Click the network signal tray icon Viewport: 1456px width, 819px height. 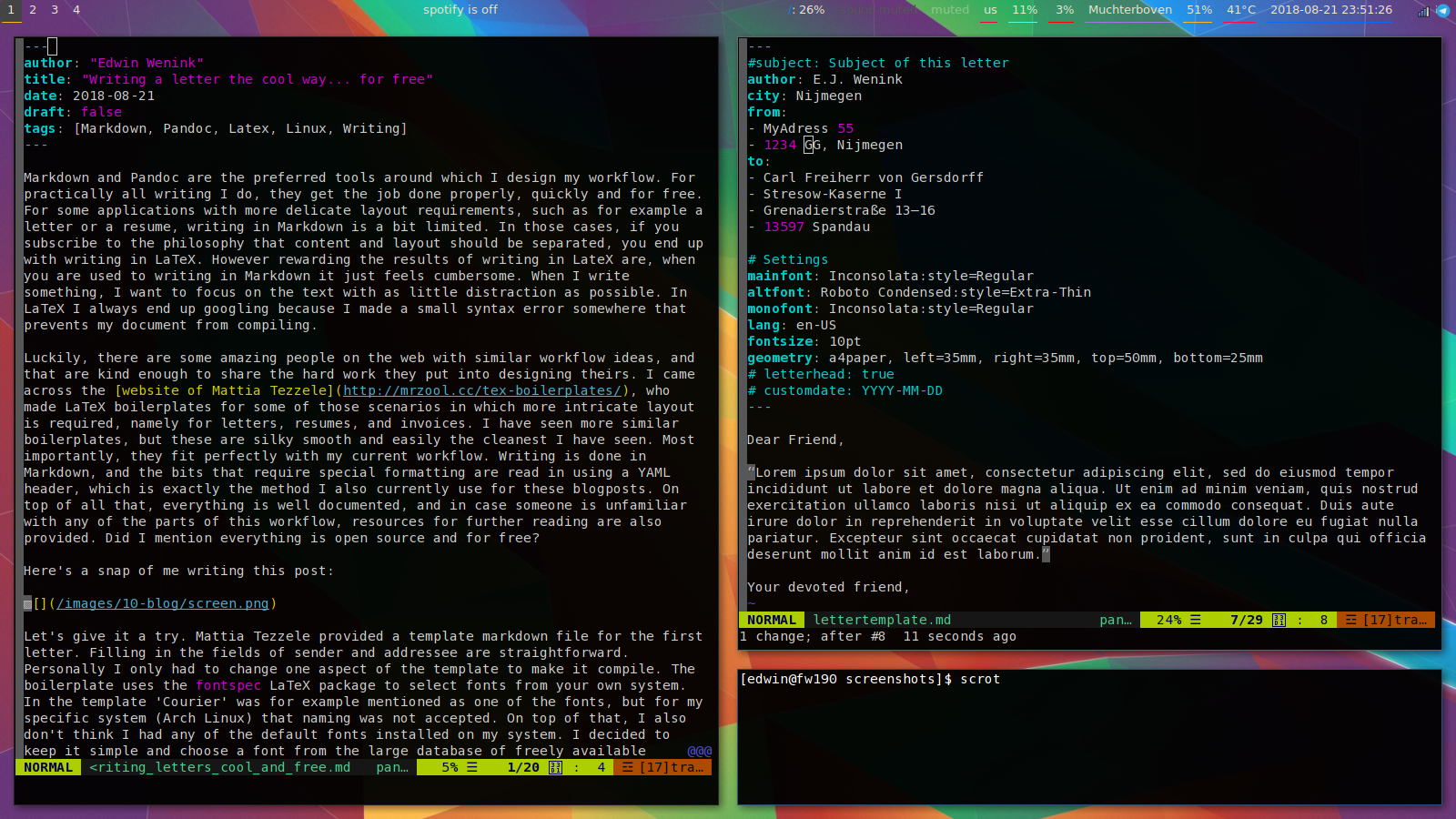pyautogui.click(x=1423, y=11)
